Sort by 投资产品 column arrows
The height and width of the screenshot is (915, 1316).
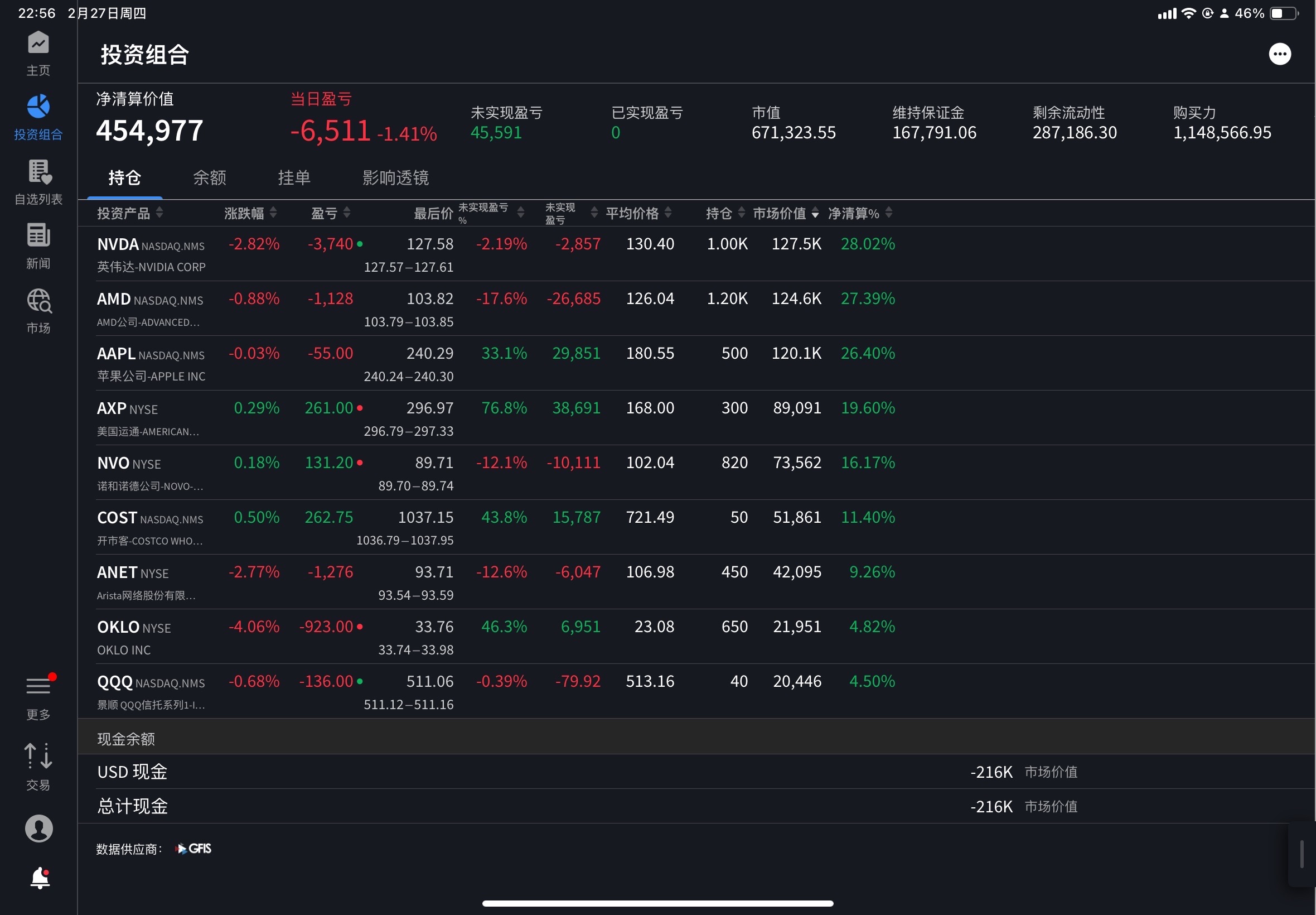coord(159,213)
